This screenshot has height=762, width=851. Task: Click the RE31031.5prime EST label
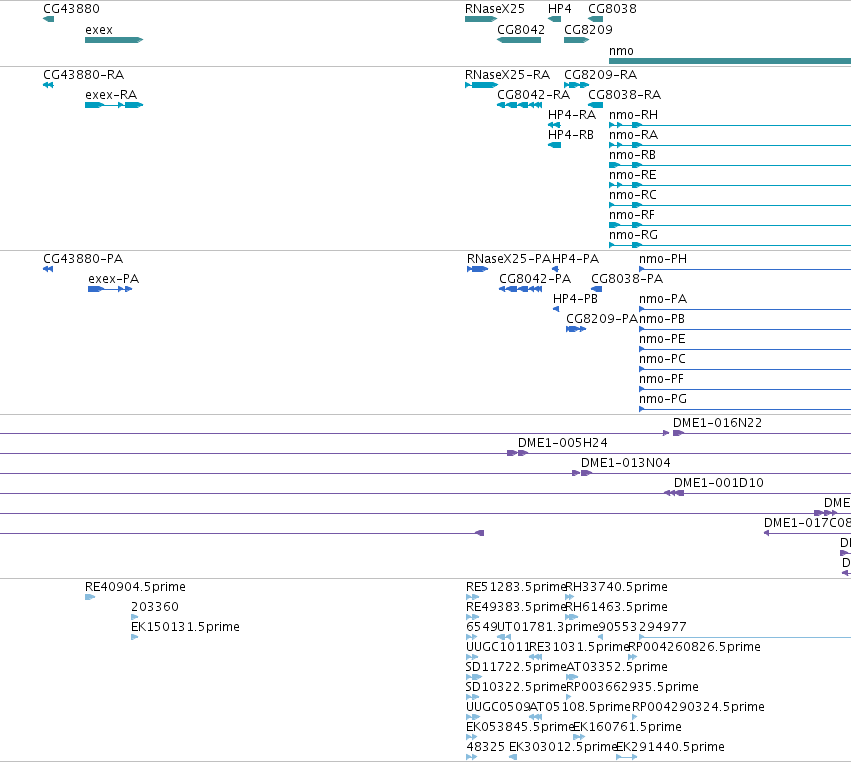pyautogui.click(x=579, y=647)
